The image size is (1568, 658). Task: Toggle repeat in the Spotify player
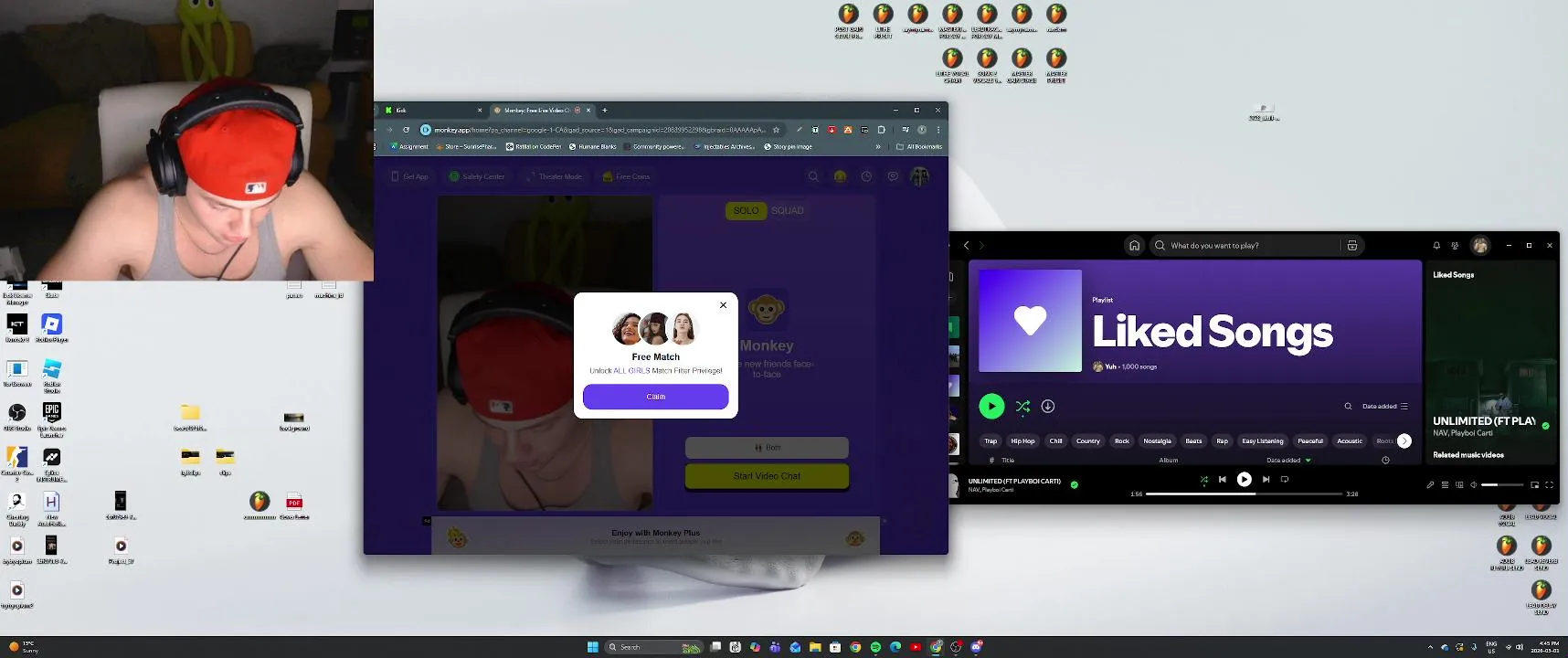[1285, 479]
